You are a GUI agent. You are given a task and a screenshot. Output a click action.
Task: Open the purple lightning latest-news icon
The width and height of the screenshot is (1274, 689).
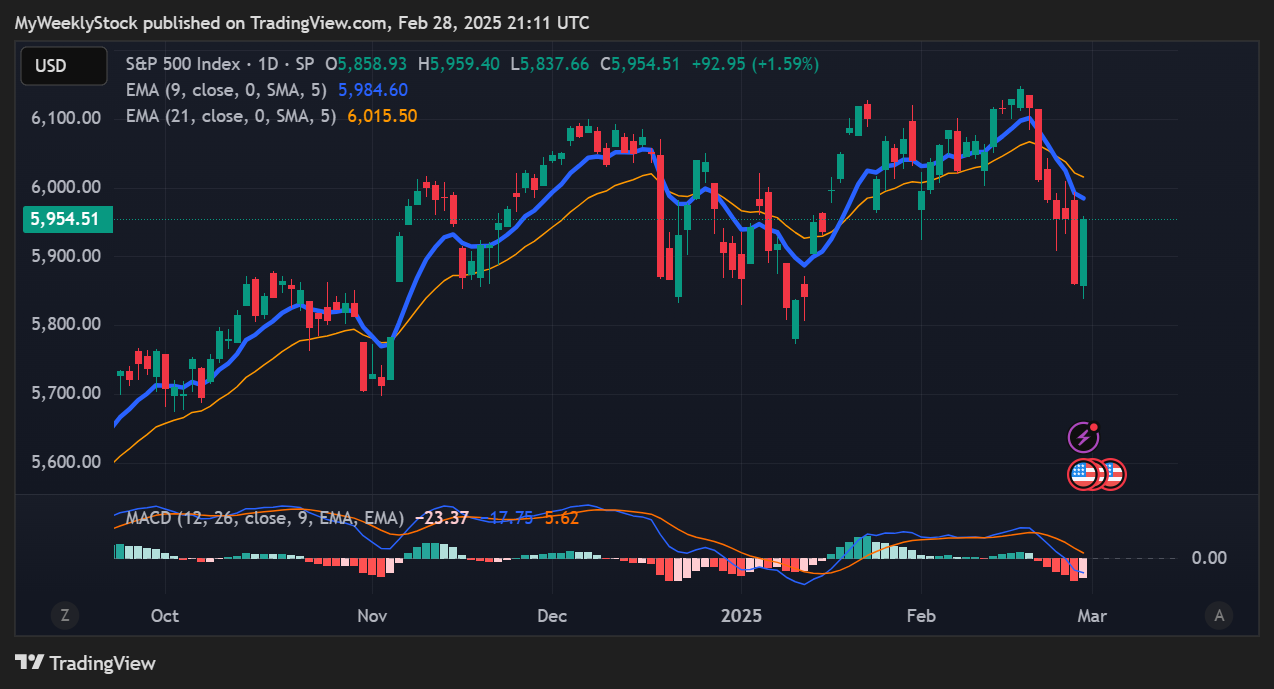[x=1084, y=437]
